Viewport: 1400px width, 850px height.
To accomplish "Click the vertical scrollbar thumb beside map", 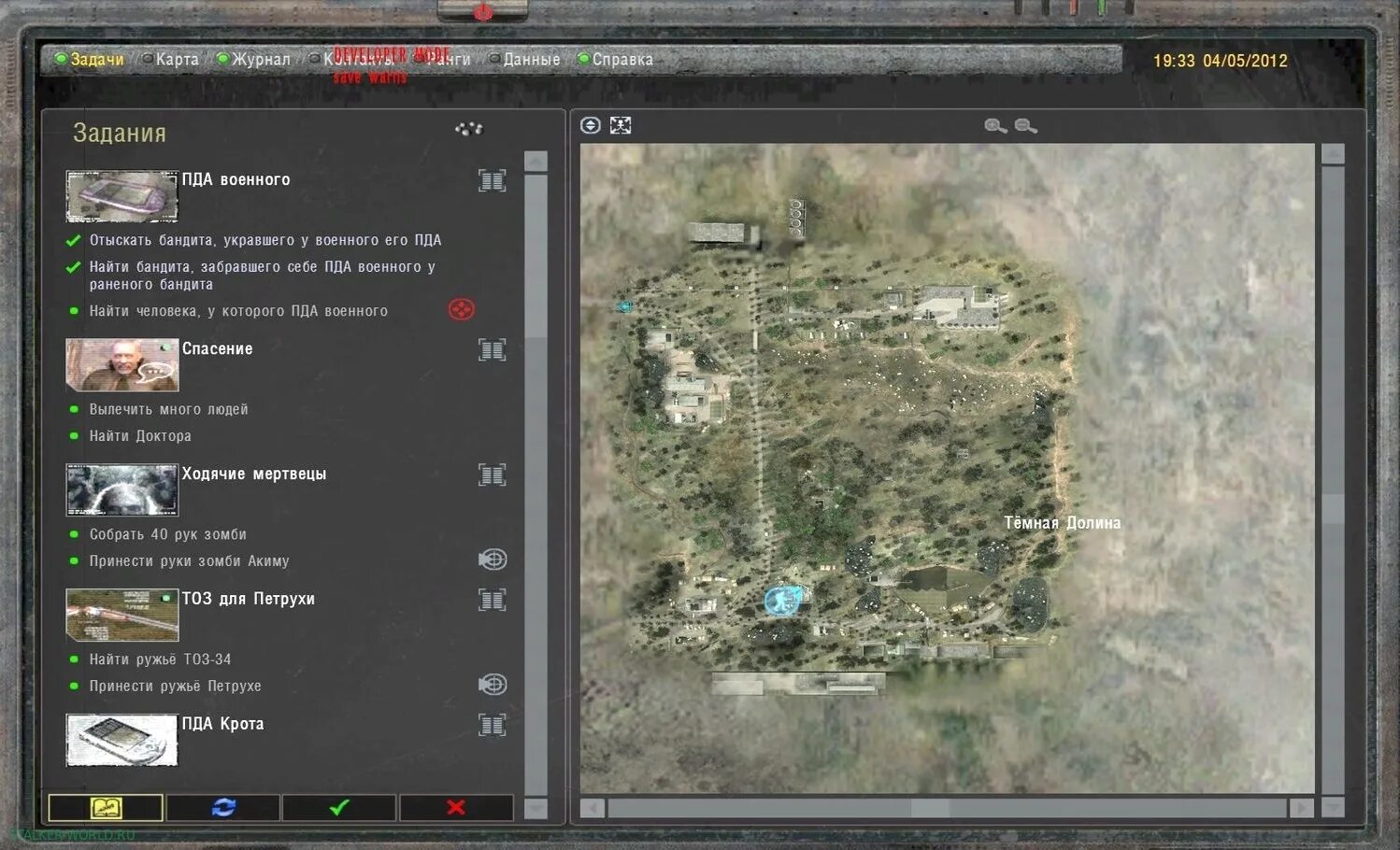I will (1334, 509).
